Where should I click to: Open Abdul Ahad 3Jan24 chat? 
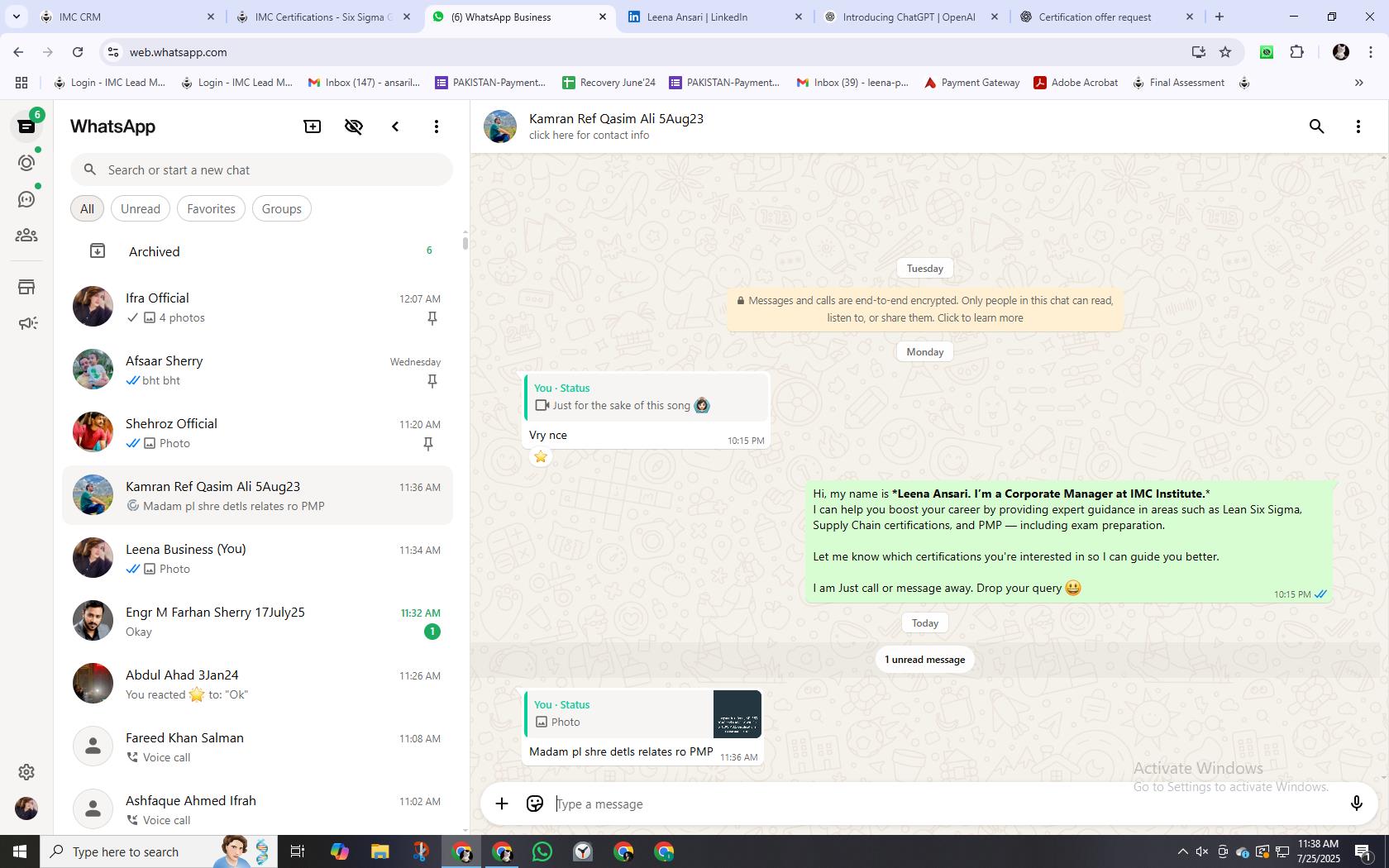coord(258,684)
